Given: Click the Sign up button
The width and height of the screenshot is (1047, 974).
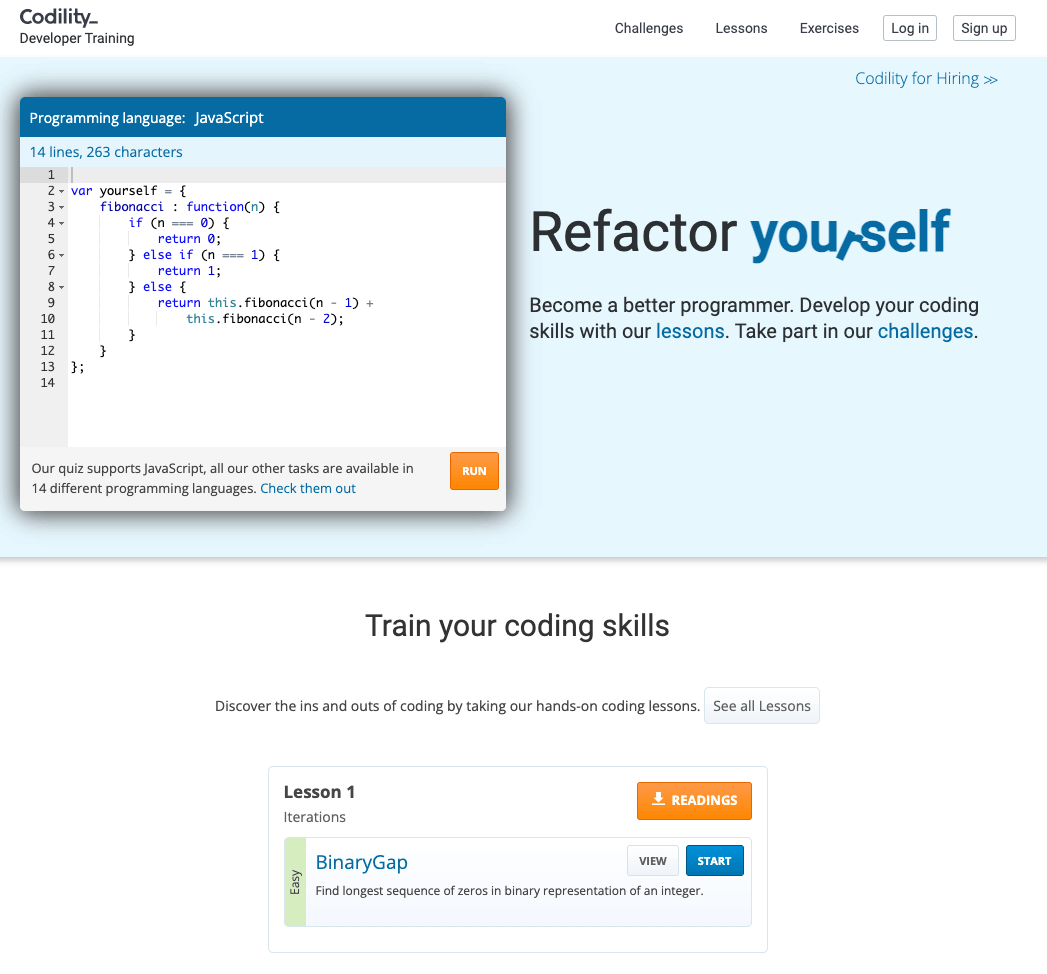Looking at the screenshot, I should (984, 28).
